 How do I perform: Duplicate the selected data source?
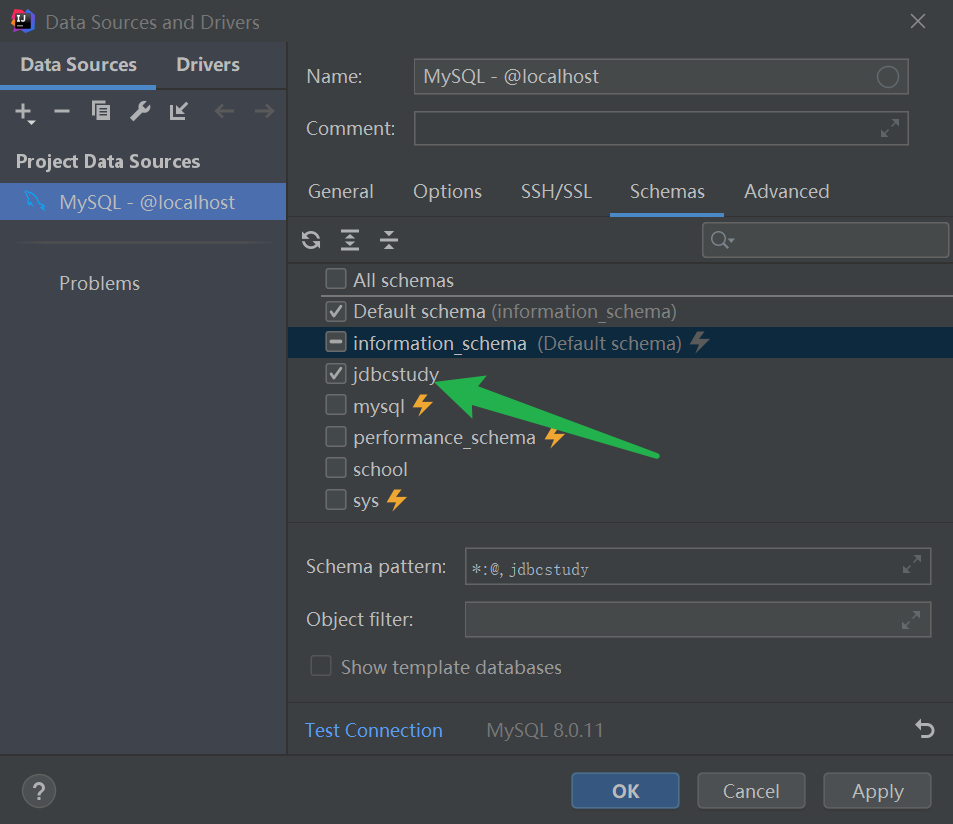[101, 111]
